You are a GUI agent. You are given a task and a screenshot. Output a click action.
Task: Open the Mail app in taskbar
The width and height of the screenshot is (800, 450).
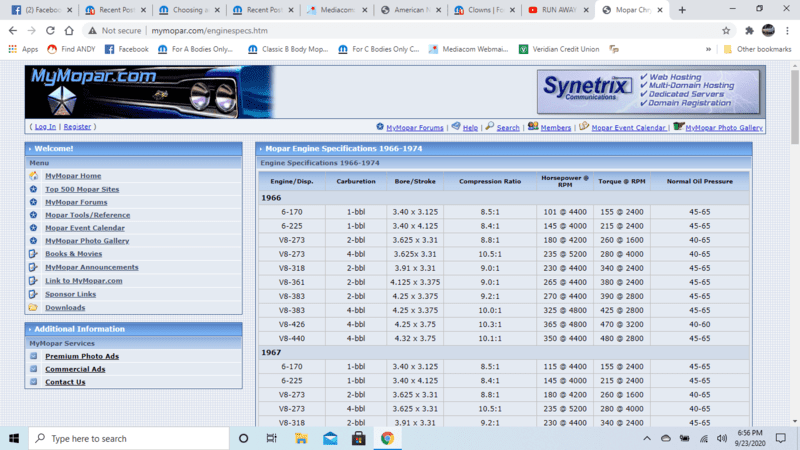point(329,438)
